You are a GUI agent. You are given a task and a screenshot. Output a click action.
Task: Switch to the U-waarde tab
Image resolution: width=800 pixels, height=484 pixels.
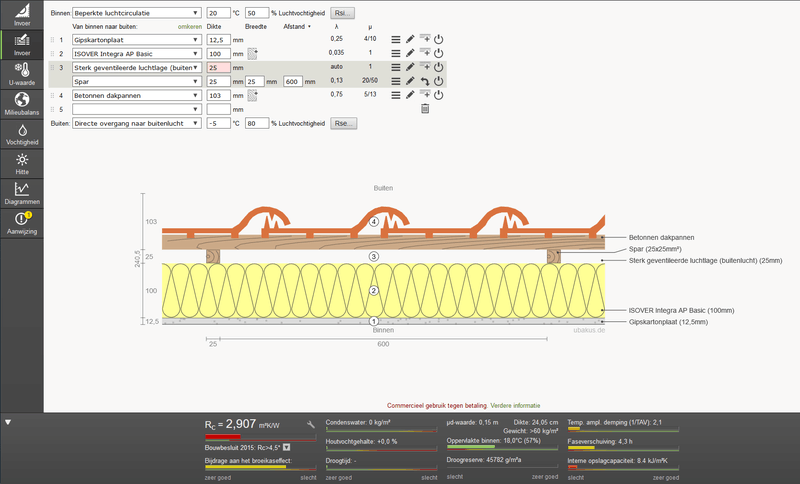pos(22,74)
